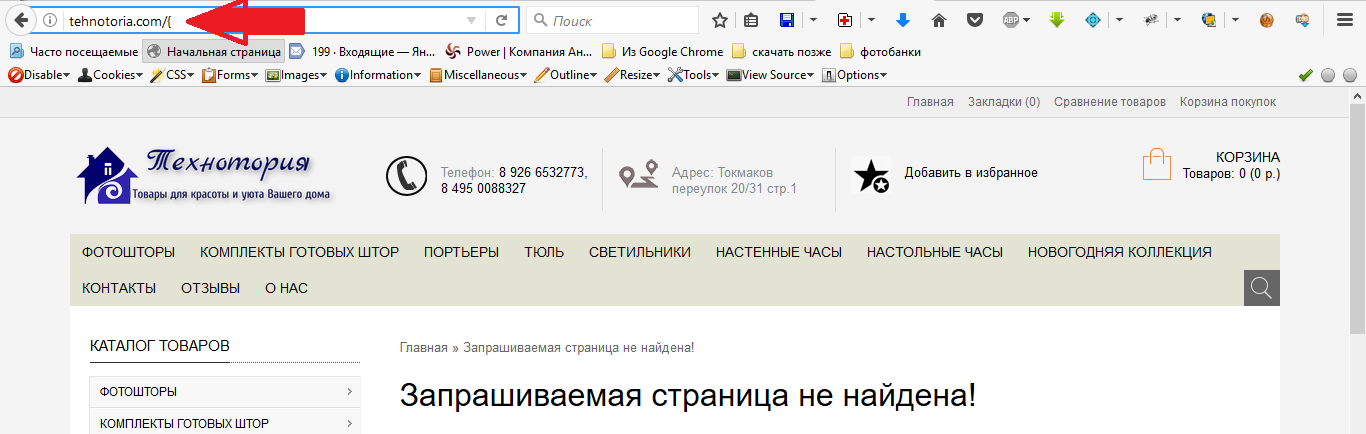Viewport: 1366px width, 434px height.
Task: Expand the dropdown beside the blue diamond icon
Action: 1119,20
